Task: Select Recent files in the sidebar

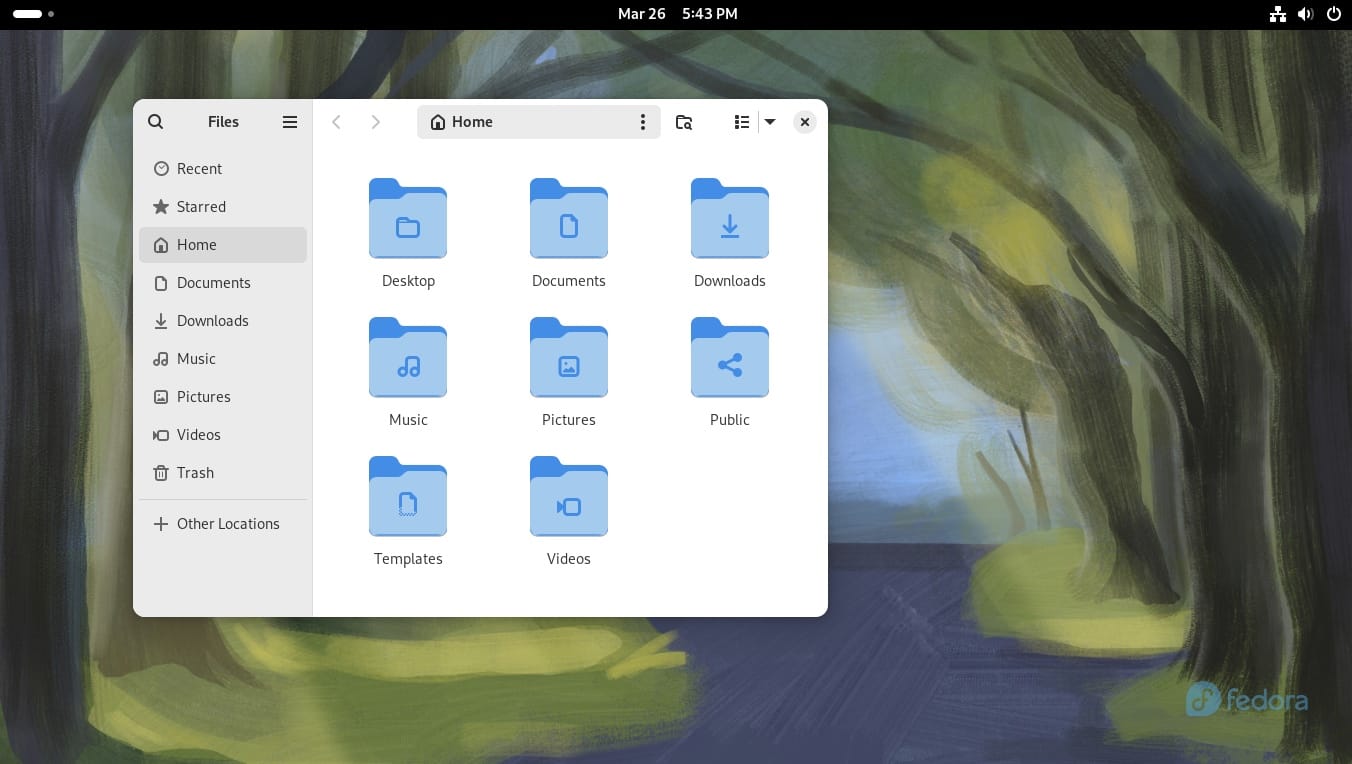Action: pos(199,169)
